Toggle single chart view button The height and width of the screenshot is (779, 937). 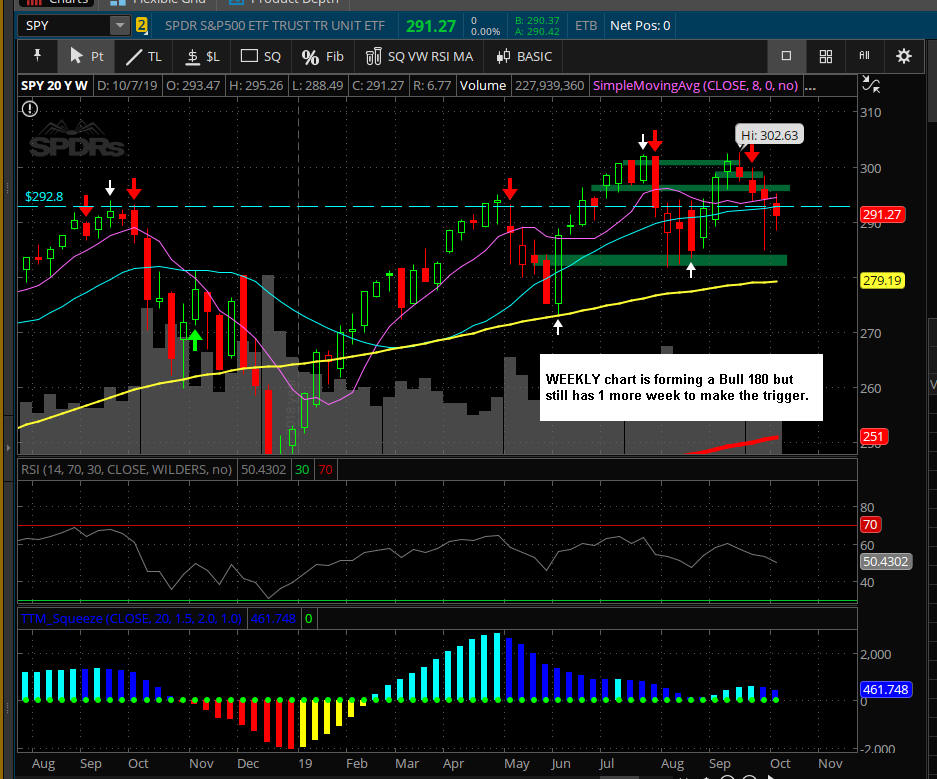point(786,57)
